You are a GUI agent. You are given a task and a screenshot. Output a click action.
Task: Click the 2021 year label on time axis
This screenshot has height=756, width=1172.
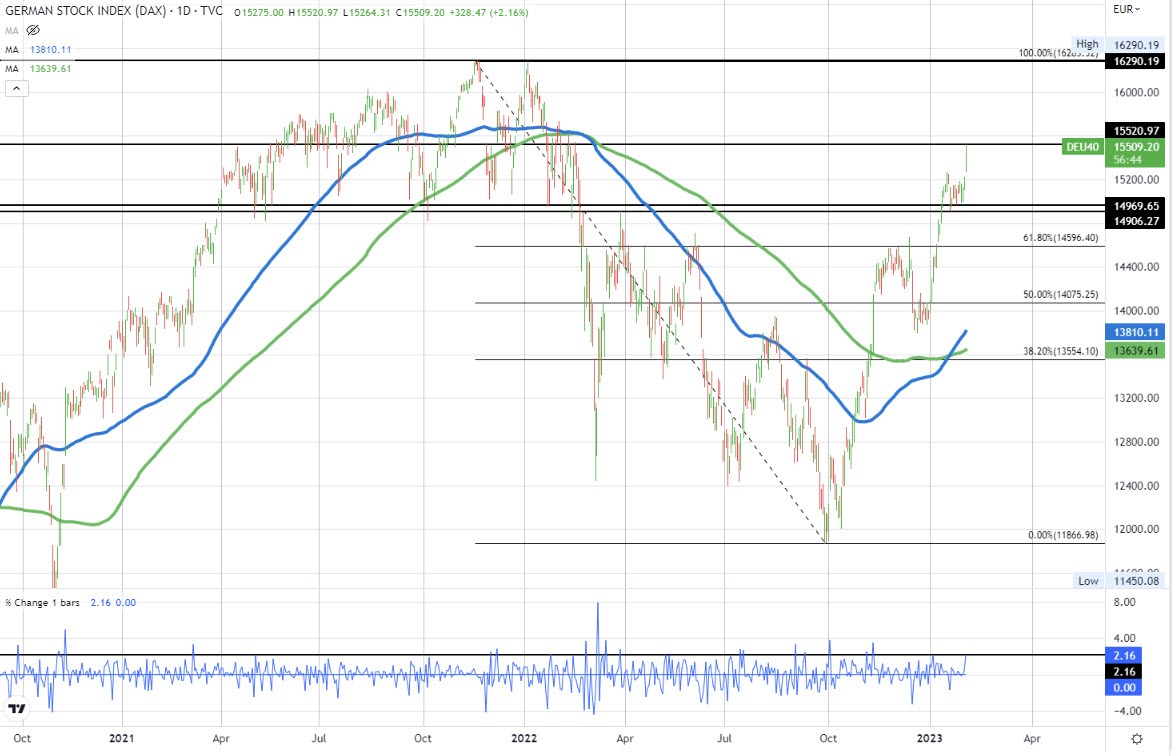(x=121, y=739)
